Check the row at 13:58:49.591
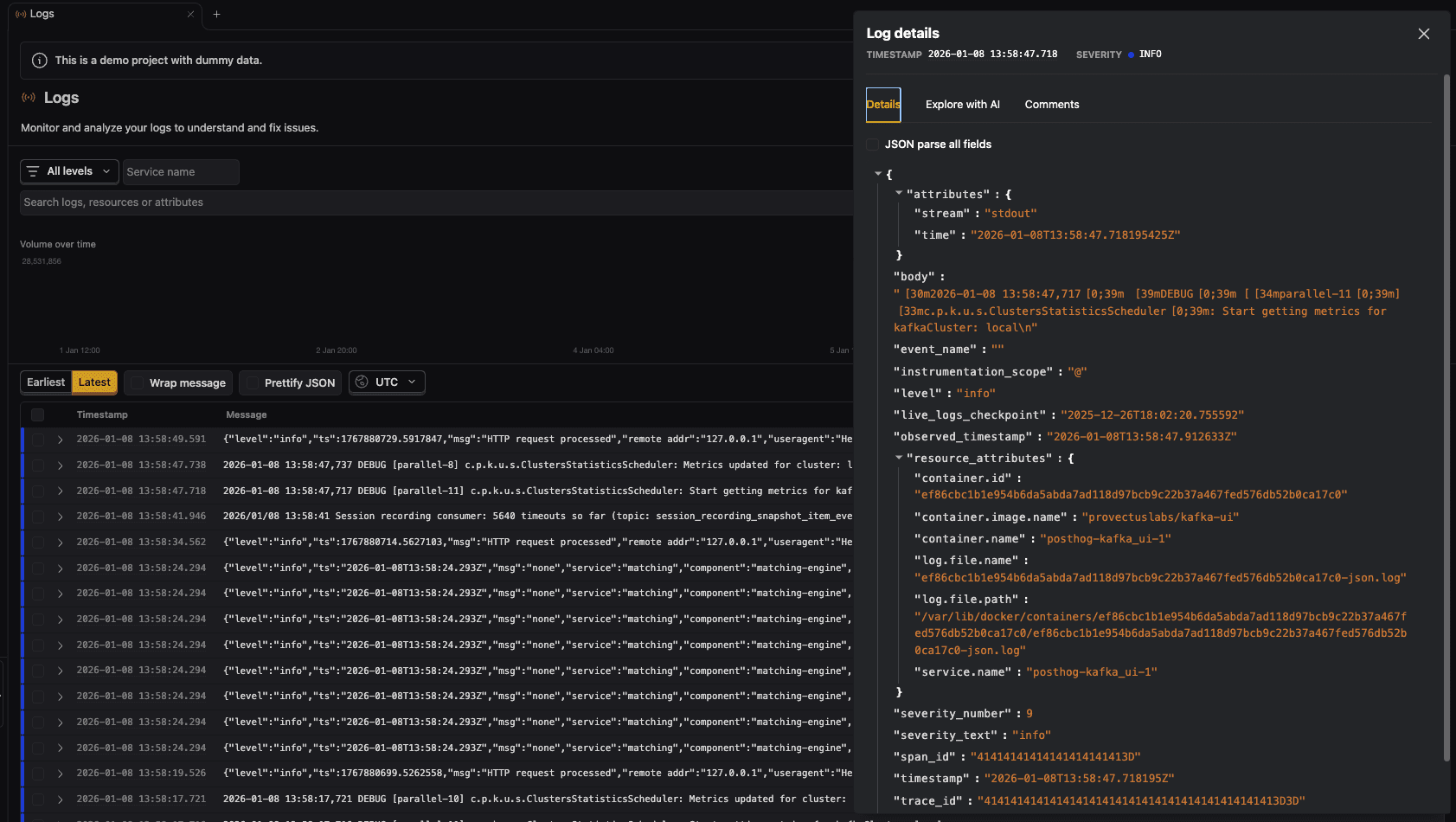 tap(37, 440)
